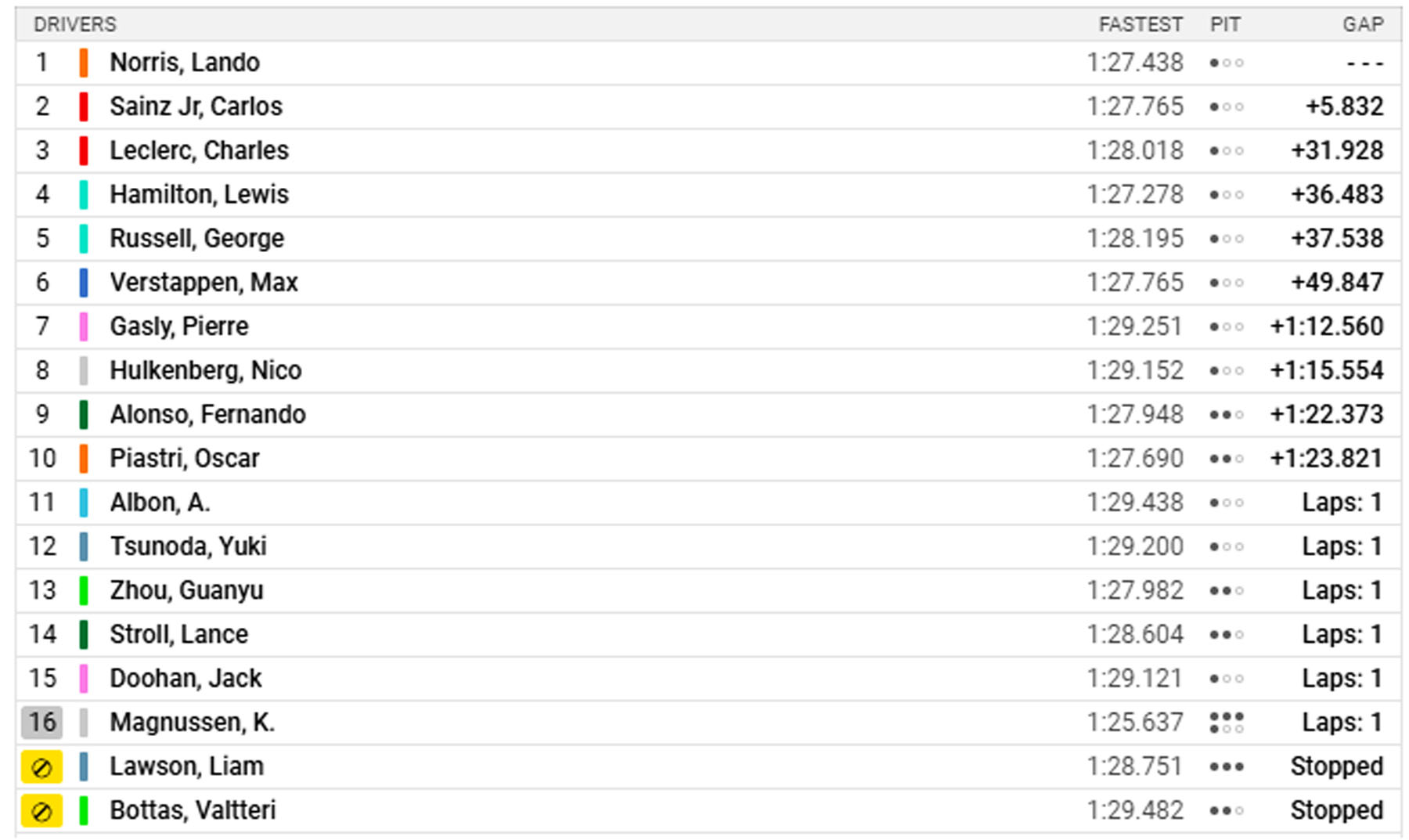
Task: Click the DRIVERS column header
Action: 75,25
